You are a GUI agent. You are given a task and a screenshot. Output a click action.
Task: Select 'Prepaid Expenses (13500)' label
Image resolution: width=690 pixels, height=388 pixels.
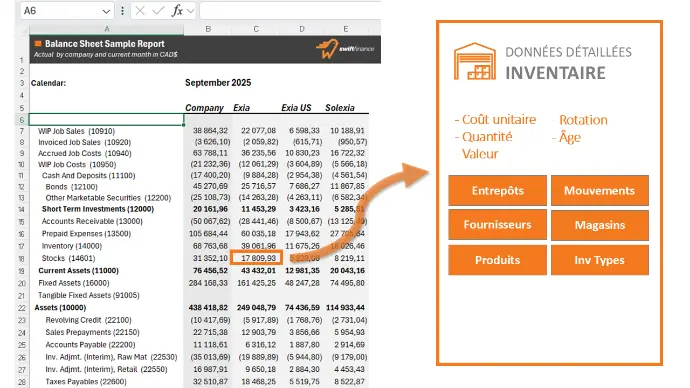coord(86,234)
